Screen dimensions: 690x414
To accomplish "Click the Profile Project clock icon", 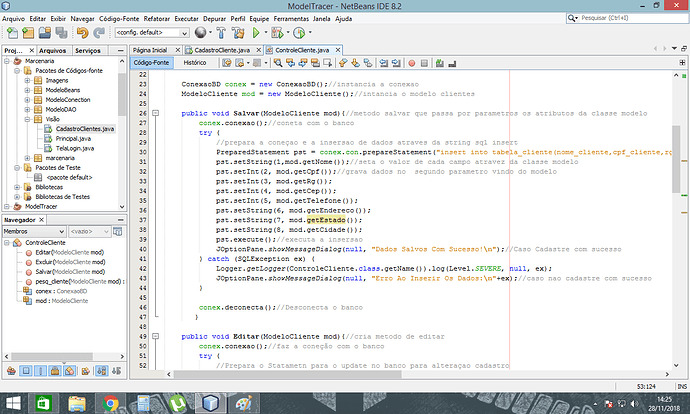I will click(299, 33).
